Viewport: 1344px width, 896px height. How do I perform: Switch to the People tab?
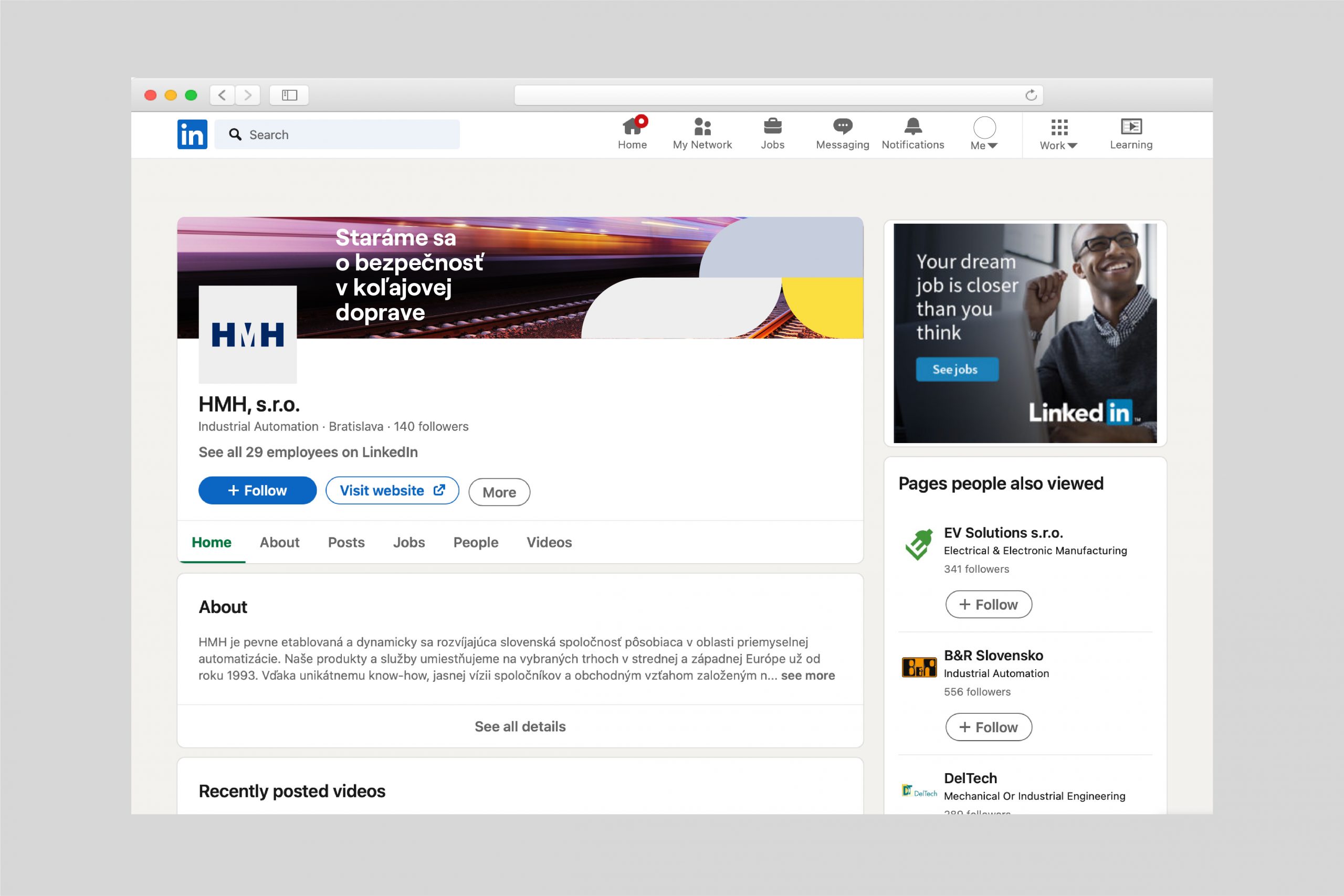click(x=476, y=542)
